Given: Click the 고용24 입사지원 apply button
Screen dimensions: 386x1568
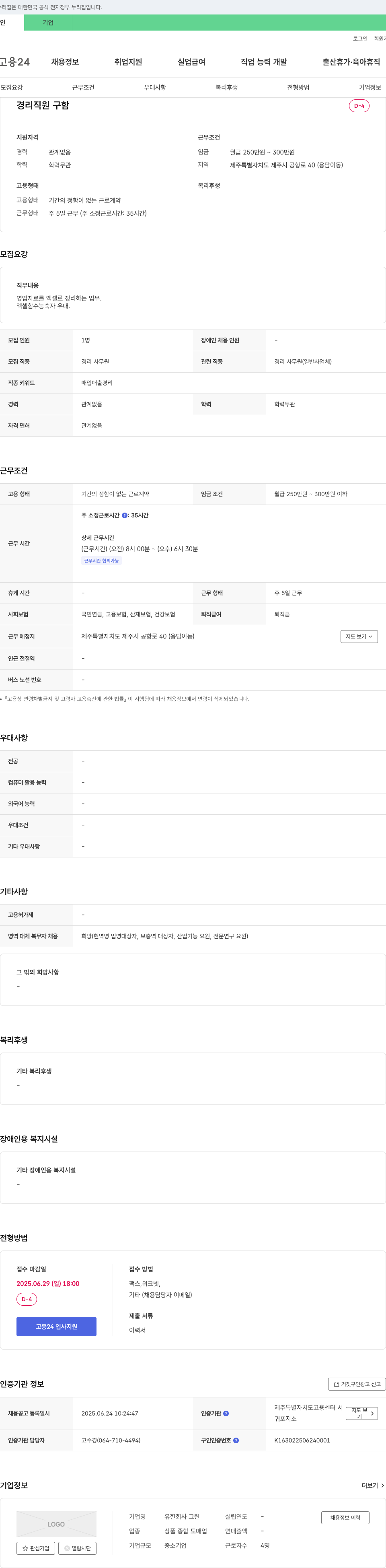Looking at the screenshot, I should click(x=56, y=1327).
